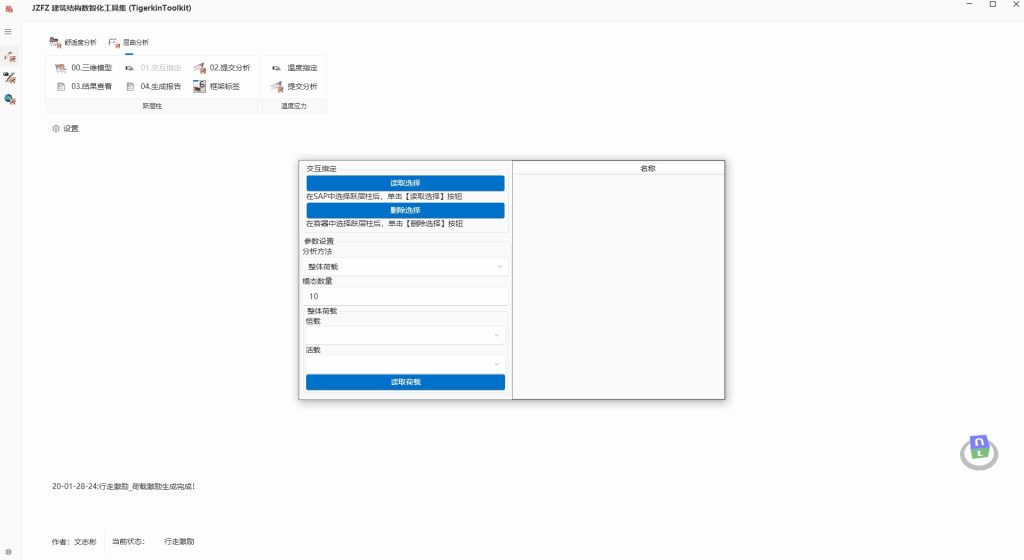Select the 01.交互指定 ribbon item
This screenshot has height=560, width=1024.
coord(153,68)
